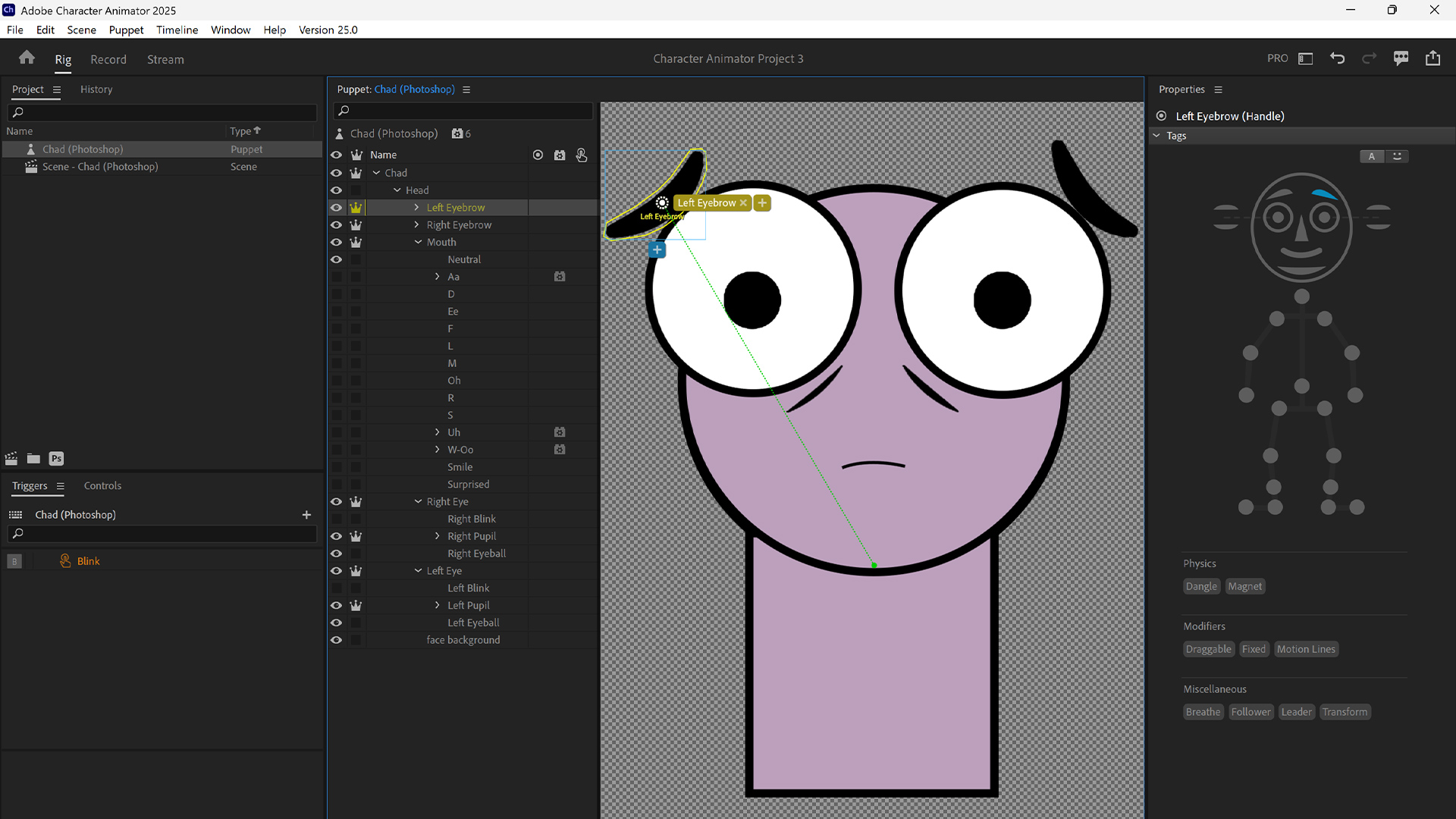Hide the Right Eyebrow layer
This screenshot has width=1456, height=819.
pos(336,225)
